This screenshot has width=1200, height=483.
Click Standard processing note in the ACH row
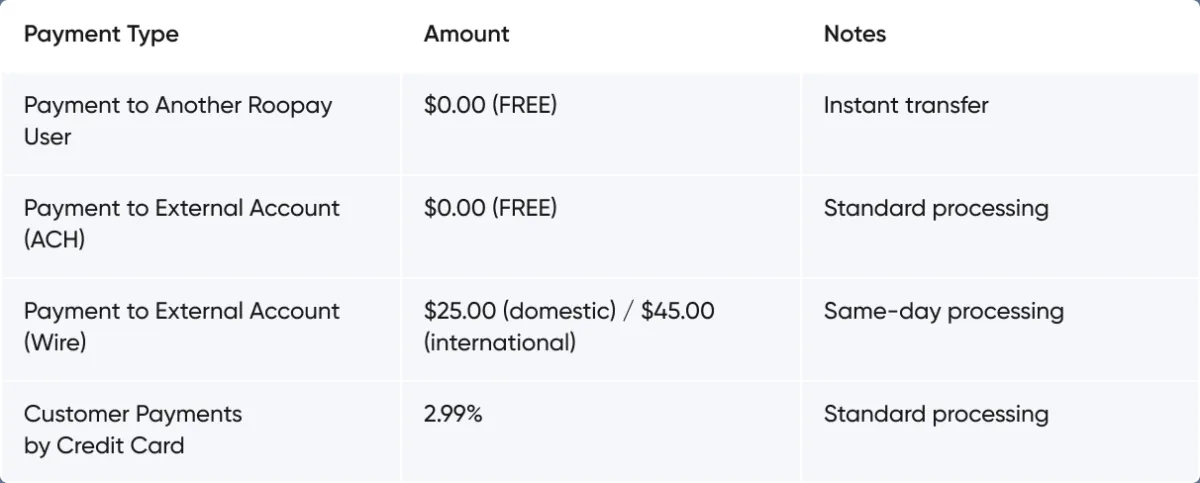935,209
